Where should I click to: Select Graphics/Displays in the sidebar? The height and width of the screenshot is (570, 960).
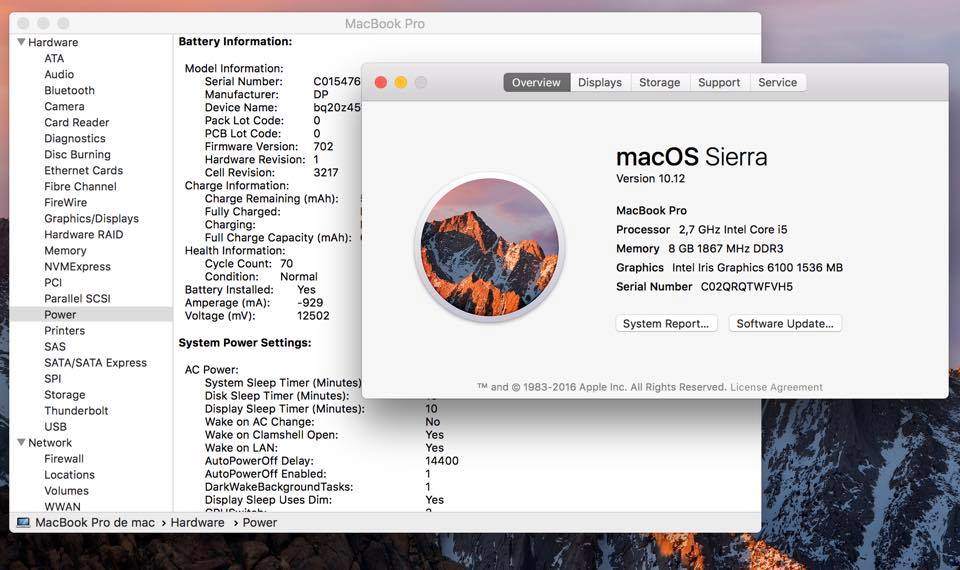point(91,219)
